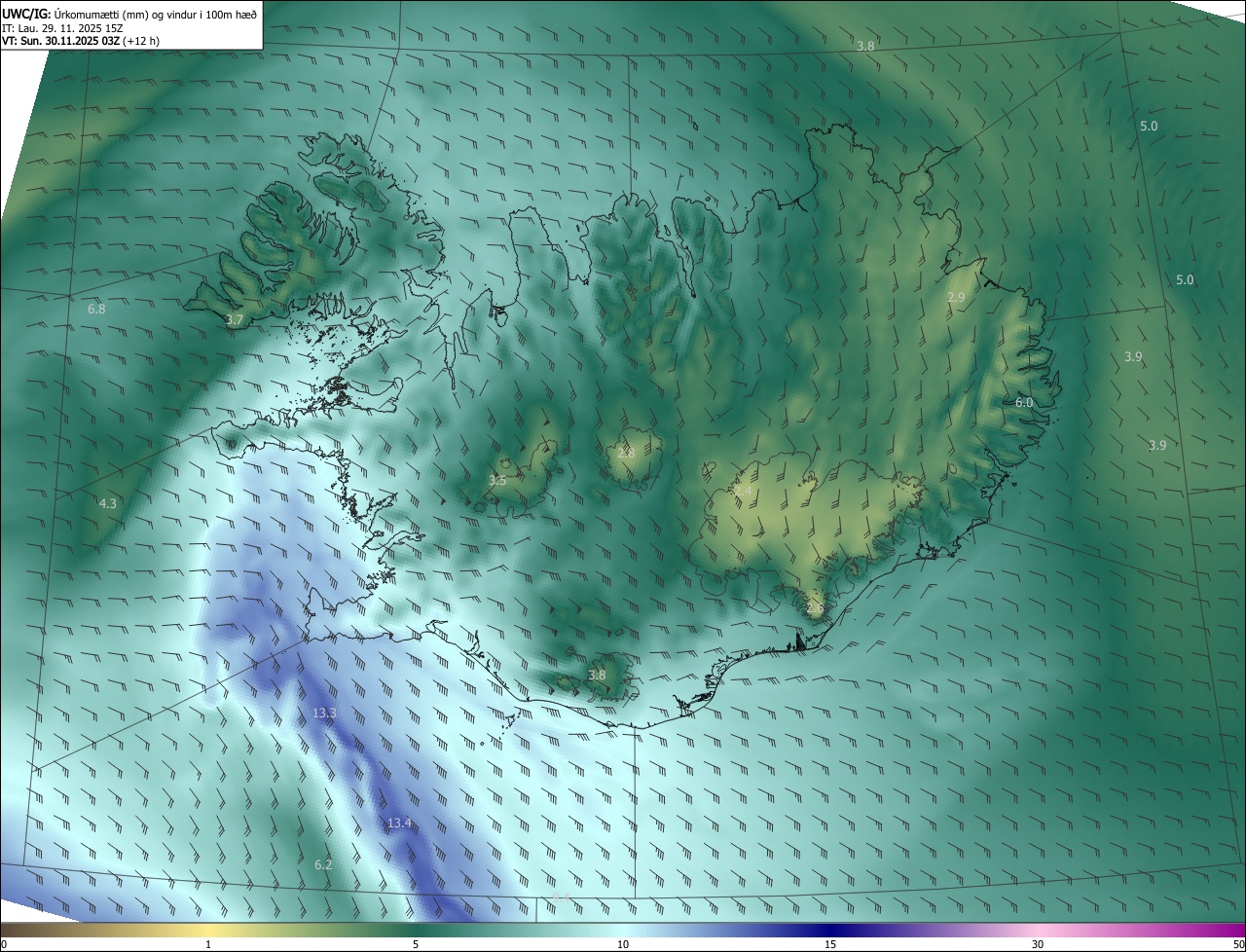
Task: Click the 6.0 value in the East Fjords
Action: tap(1024, 402)
